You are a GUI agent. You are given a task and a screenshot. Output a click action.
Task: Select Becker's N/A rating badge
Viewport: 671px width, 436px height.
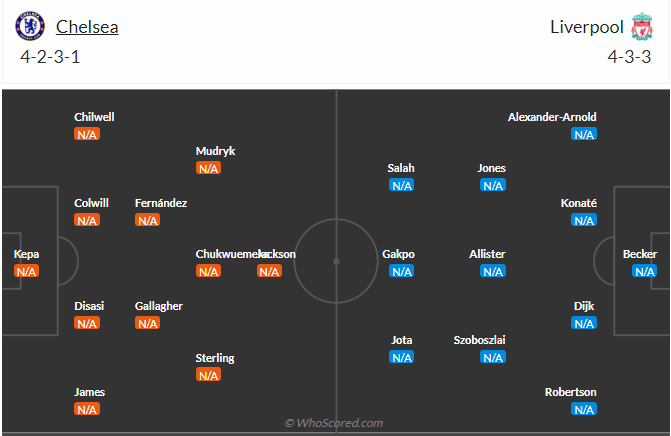click(x=644, y=271)
